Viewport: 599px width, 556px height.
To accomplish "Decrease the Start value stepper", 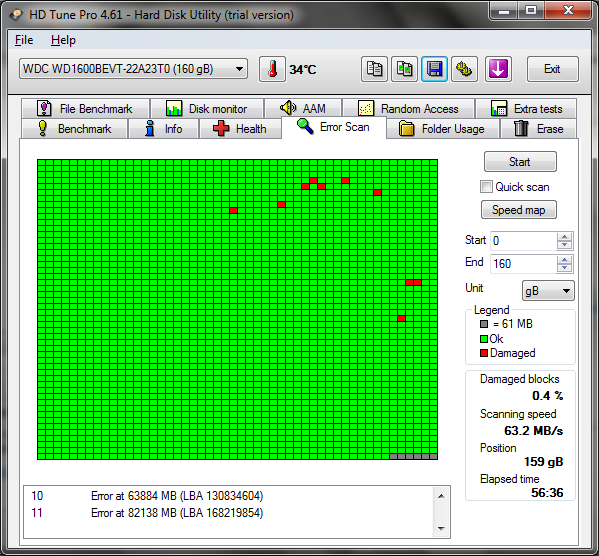I will click(x=565, y=245).
